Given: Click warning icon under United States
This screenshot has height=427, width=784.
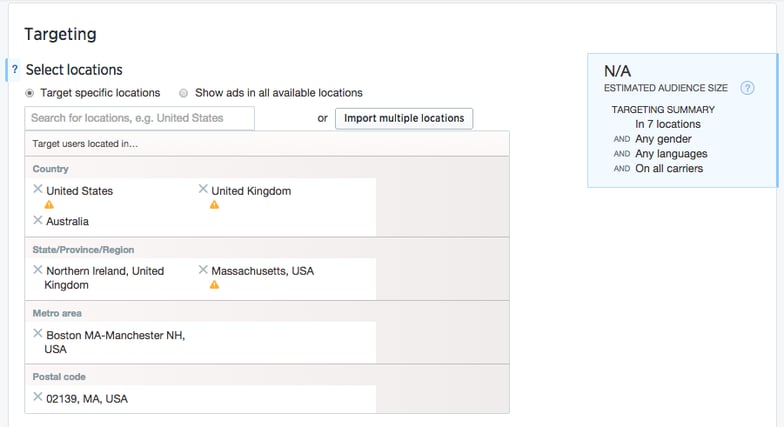Looking at the screenshot, I should click(x=49, y=205).
